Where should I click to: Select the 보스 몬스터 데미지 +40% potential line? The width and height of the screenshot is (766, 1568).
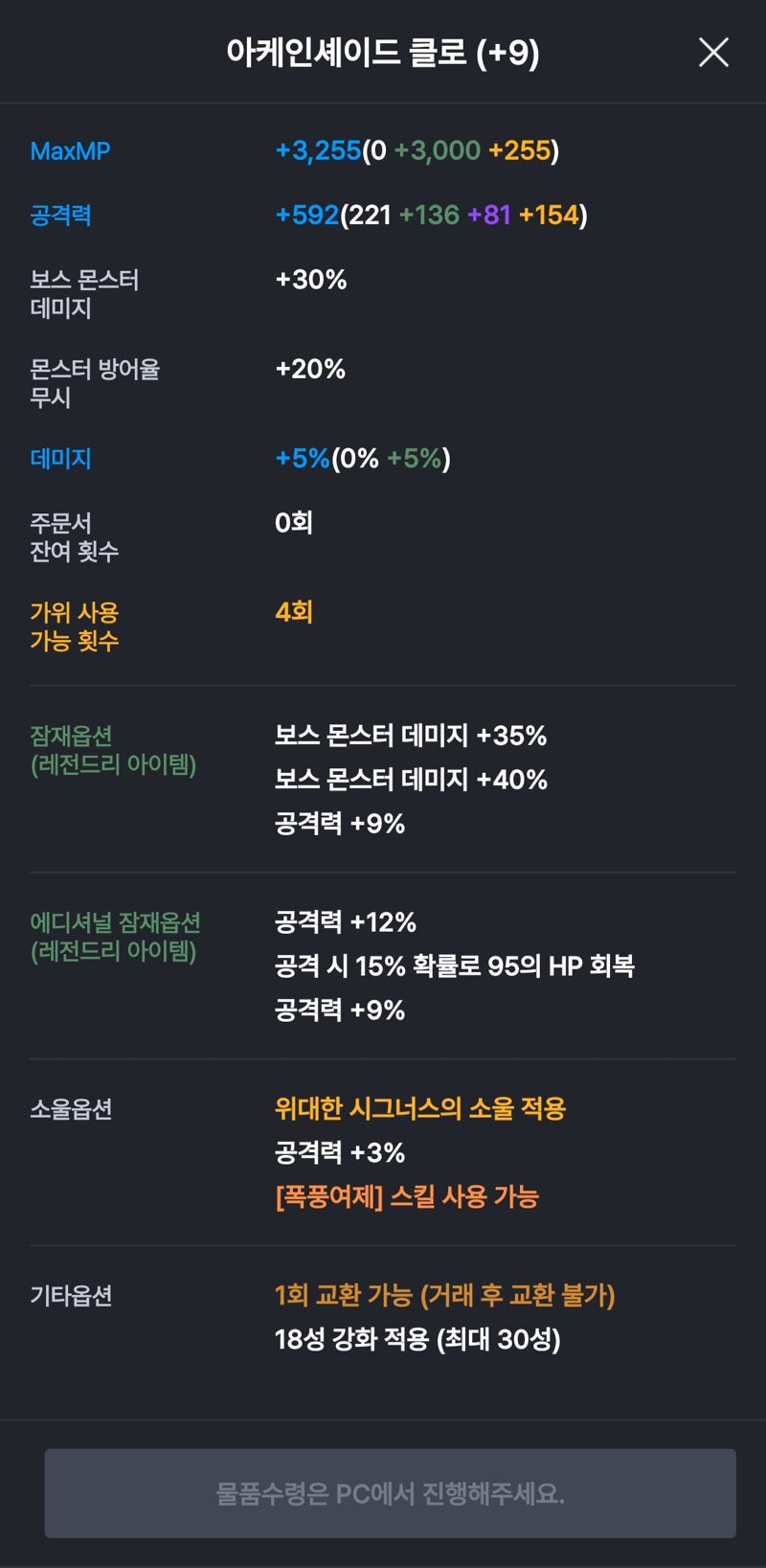[x=411, y=780]
